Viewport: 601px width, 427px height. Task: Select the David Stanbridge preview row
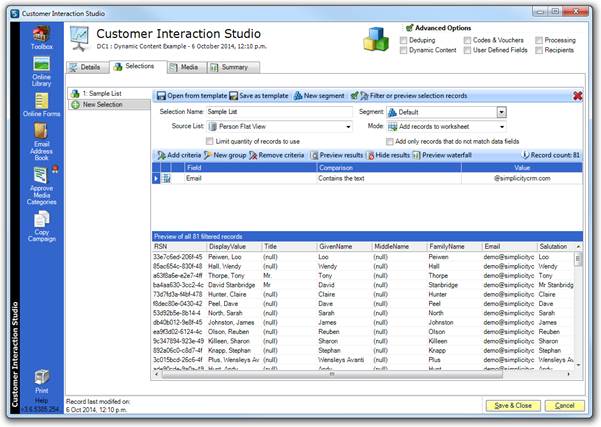363,285
